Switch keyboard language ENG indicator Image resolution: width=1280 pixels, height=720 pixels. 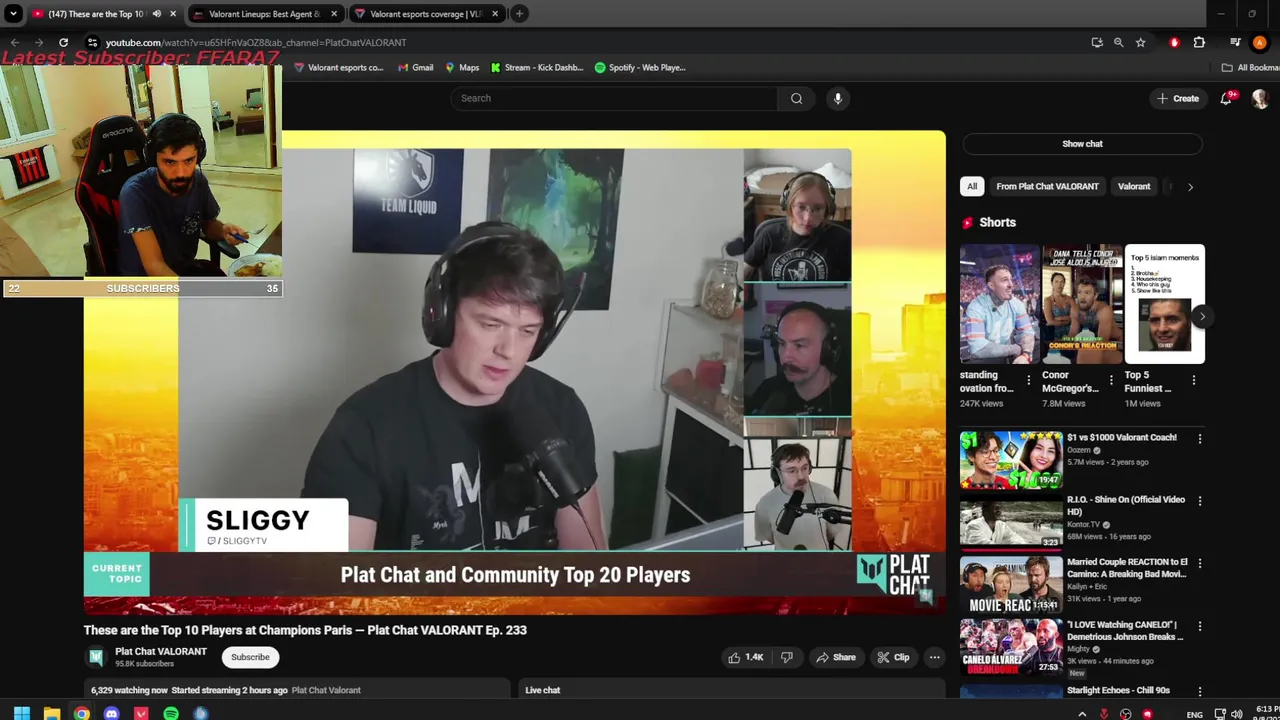[1194, 715]
